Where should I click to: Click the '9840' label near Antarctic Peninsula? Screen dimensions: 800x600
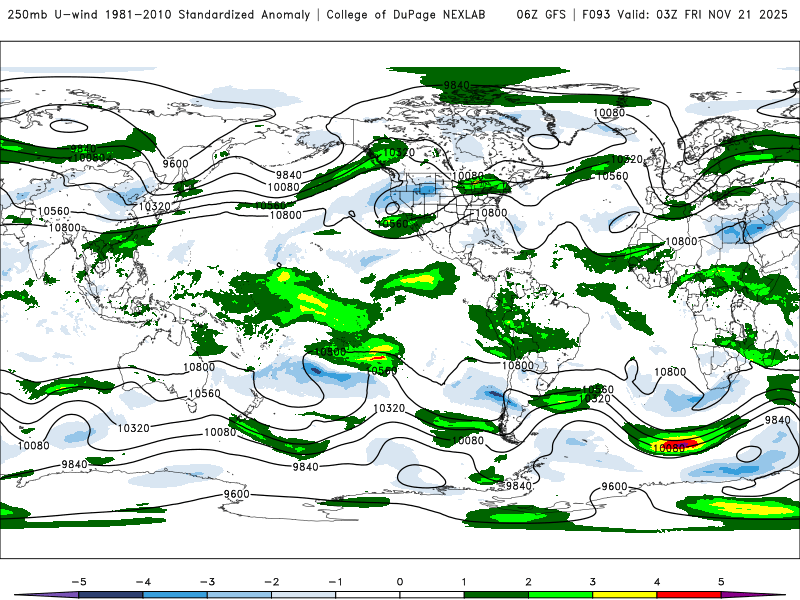(518, 486)
